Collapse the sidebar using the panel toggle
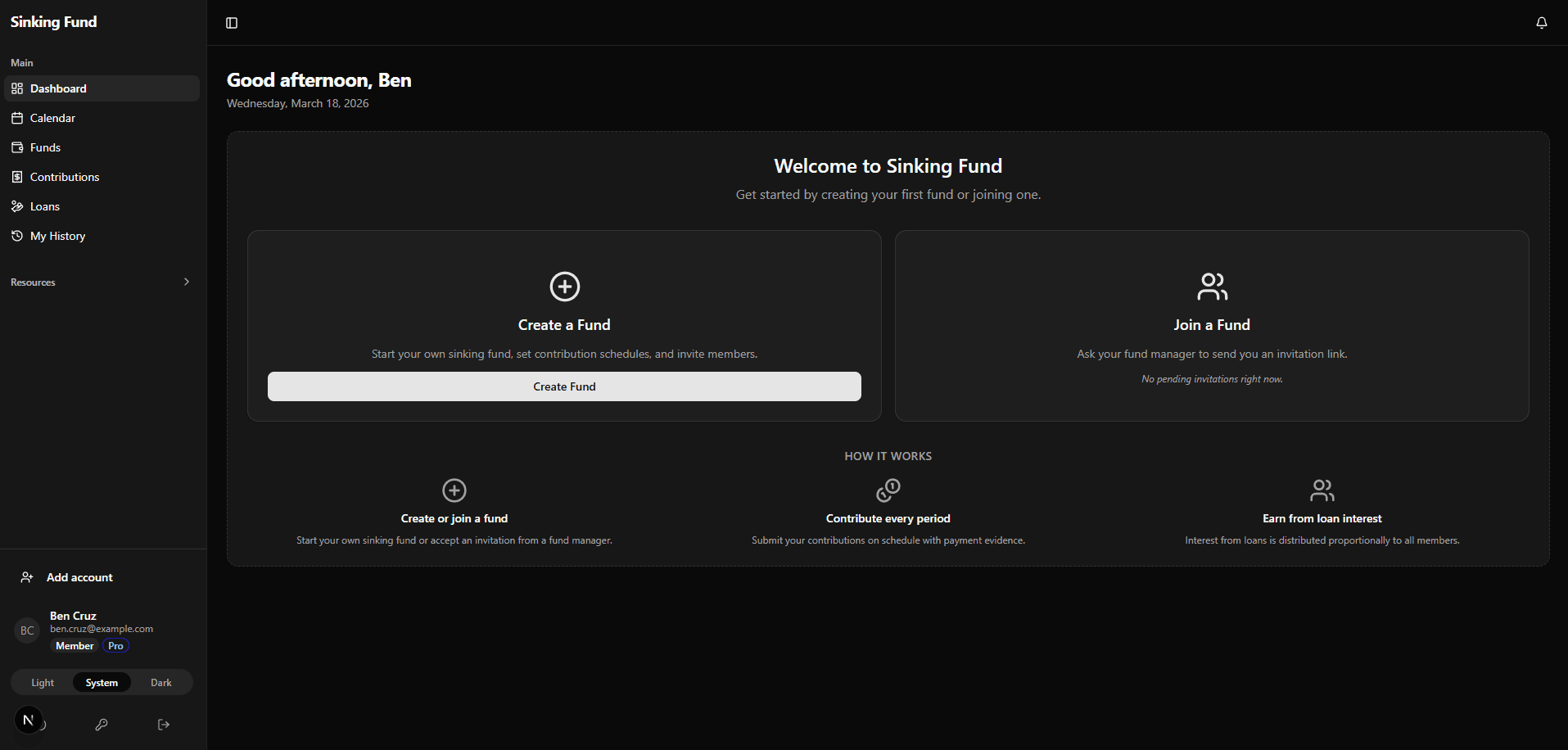The height and width of the screenshot is (750, 1568). click(232, 22)
